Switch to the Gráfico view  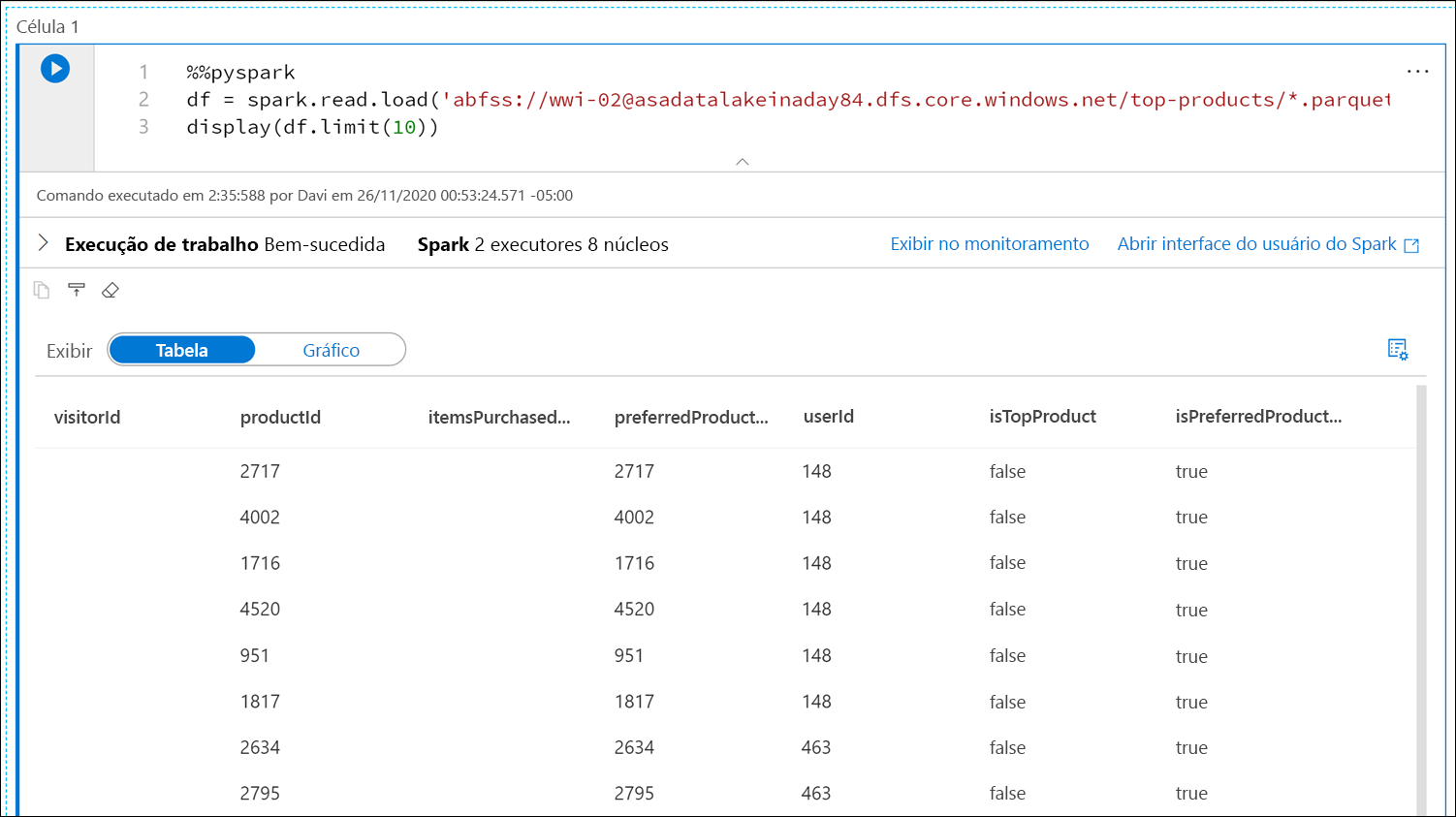(331, 350)
